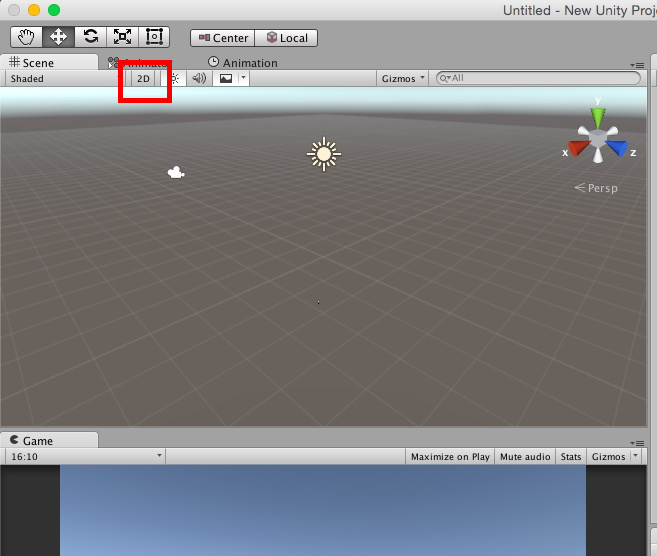Toggle scene audio speaker icon
This screenshot has height=556, width=657.
(x=199, y=79)
